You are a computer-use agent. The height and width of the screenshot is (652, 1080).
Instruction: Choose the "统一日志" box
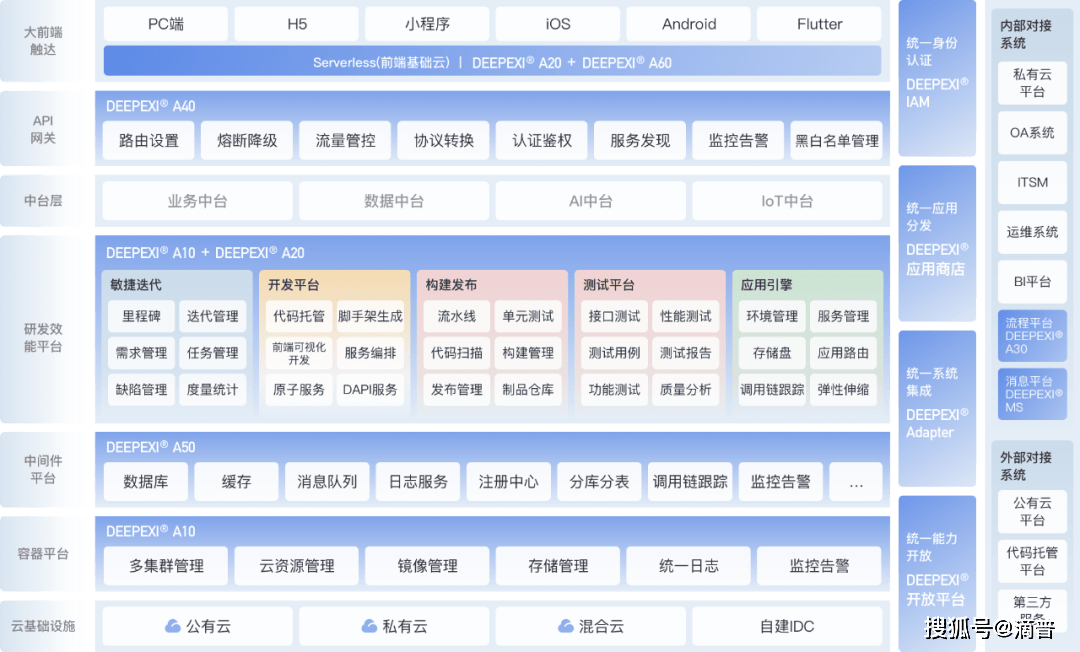(x=689, y=566)
